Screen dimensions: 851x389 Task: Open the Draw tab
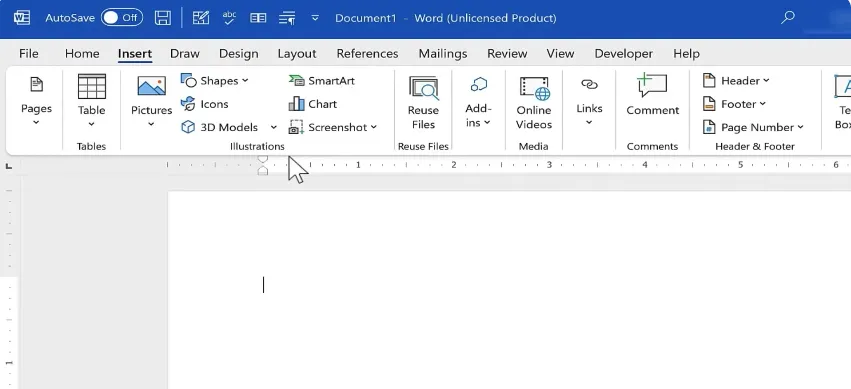tap(185, 54)
